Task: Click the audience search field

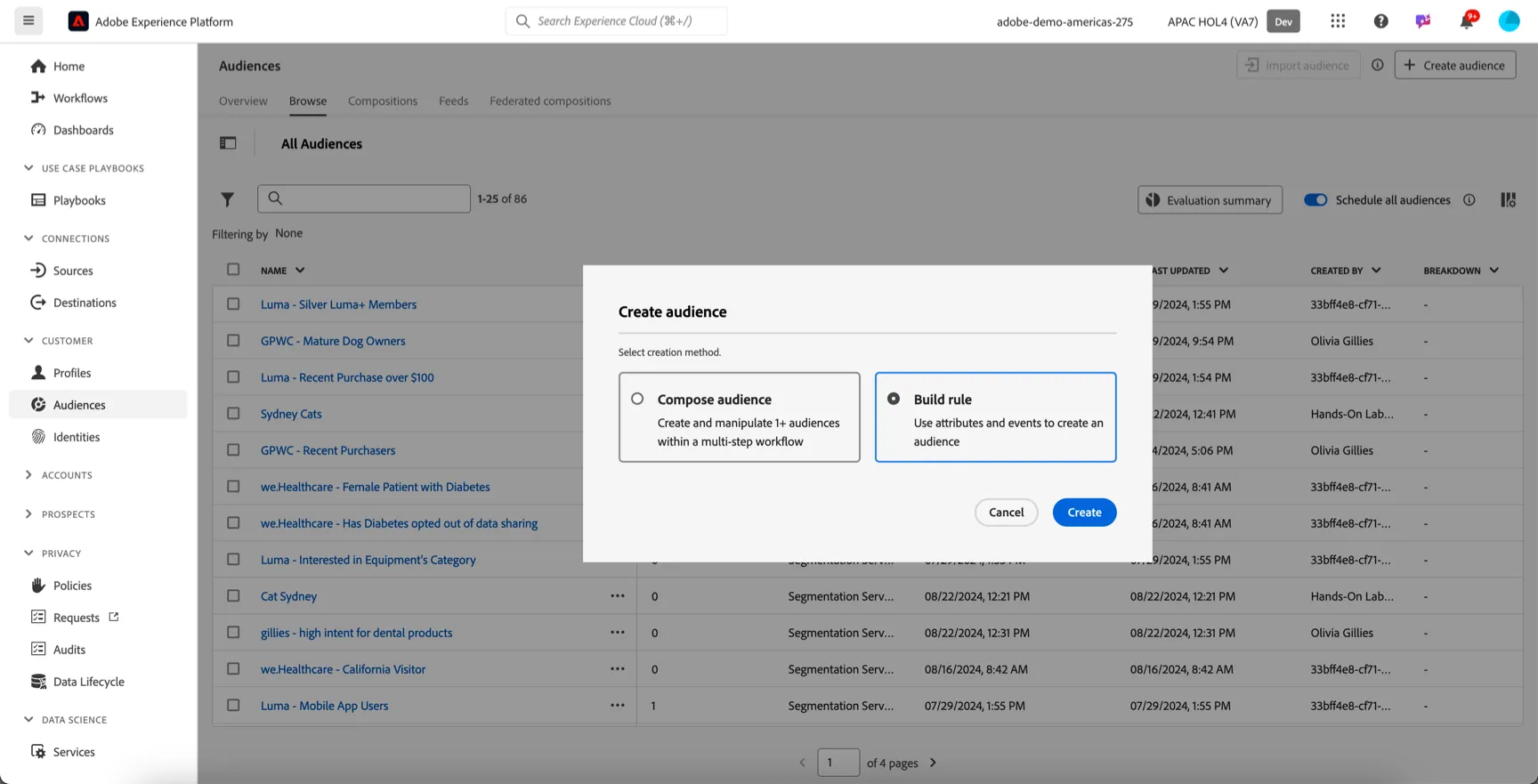Action: pyautogui.click(x=364, y=198)
